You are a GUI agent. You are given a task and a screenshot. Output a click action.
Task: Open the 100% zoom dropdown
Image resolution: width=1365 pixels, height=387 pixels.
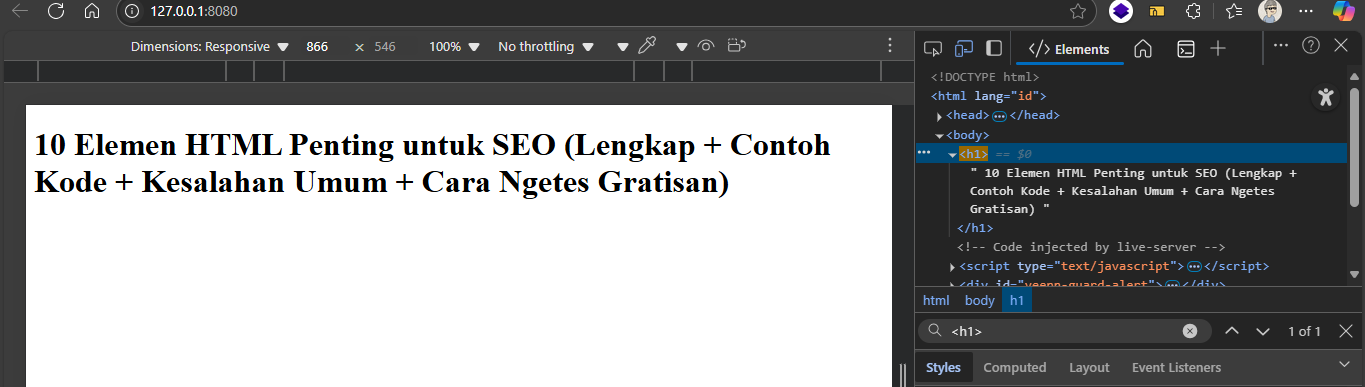[x=454, y=47]
